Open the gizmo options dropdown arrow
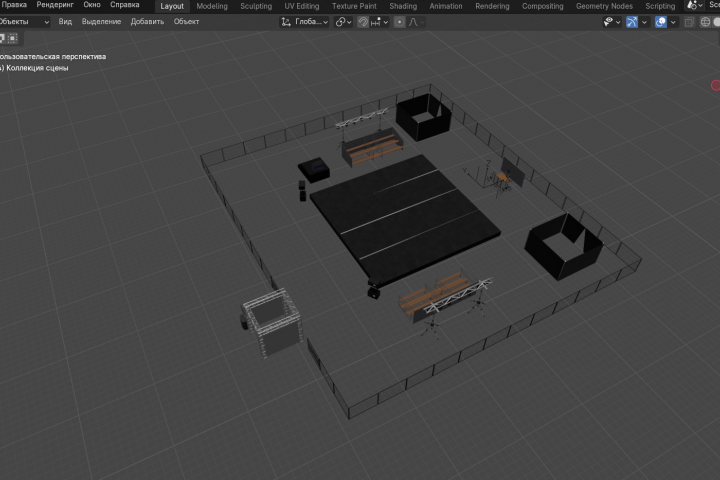The image size is (720, 480). (x=644, y=22)
